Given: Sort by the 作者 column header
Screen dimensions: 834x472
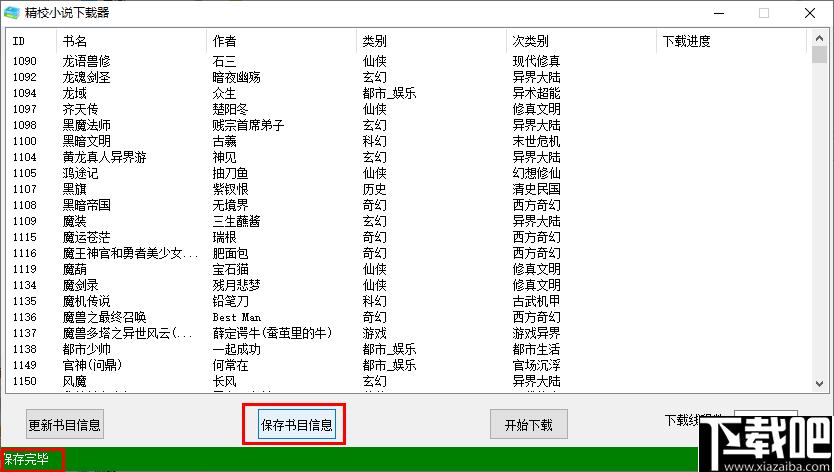Looking at the screenshot, I should (x=281, y=41).
